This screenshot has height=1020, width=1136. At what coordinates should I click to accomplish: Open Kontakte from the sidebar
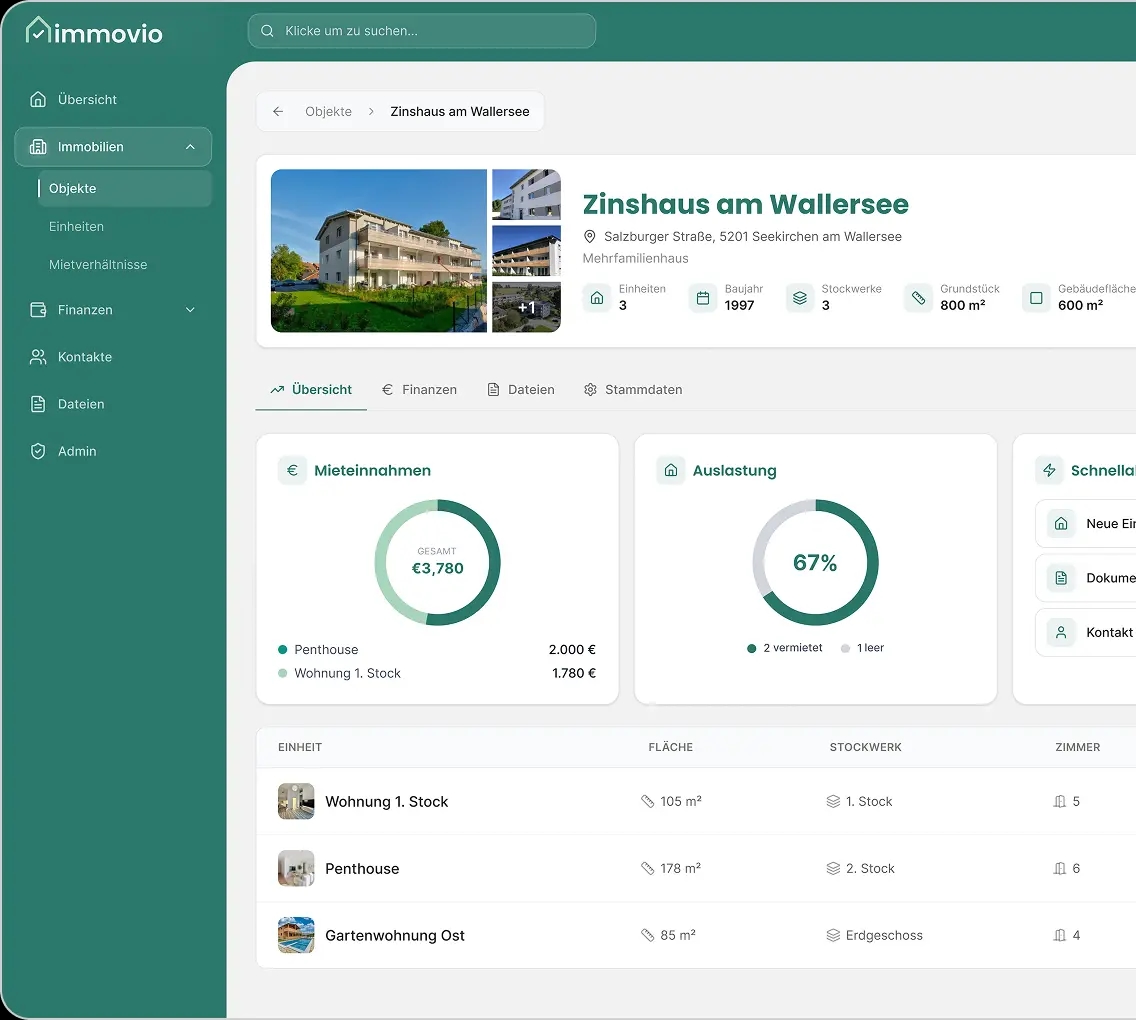click(82, 357)
